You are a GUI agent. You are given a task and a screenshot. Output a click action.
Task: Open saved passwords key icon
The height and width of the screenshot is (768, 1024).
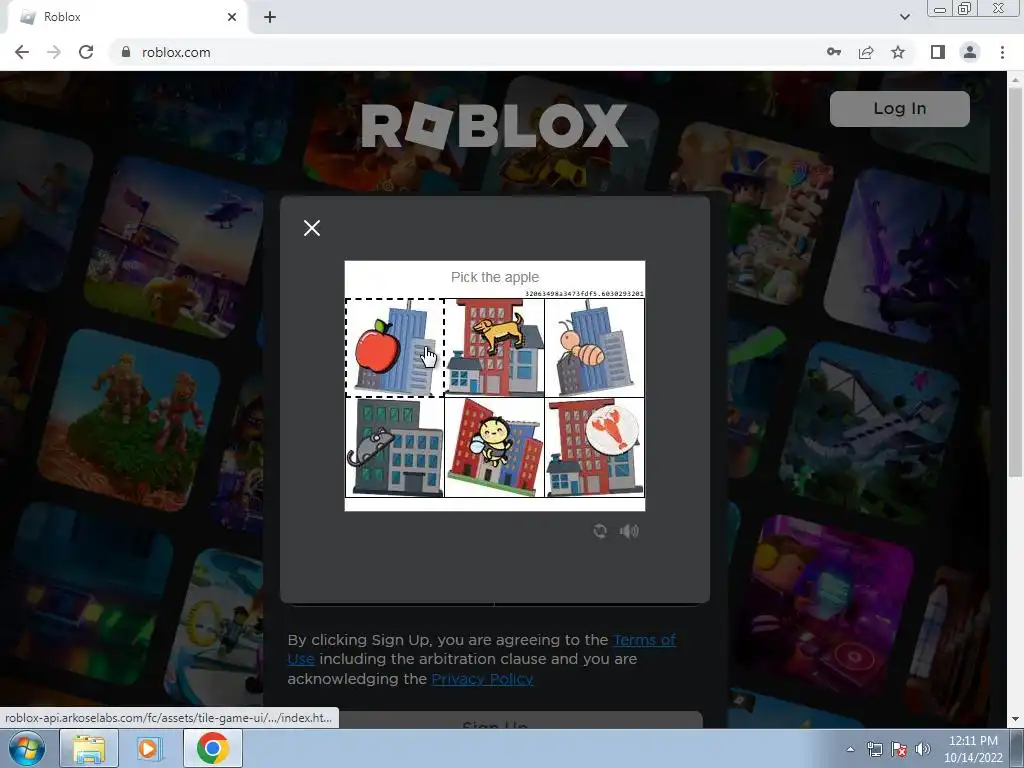pos(834,52)
